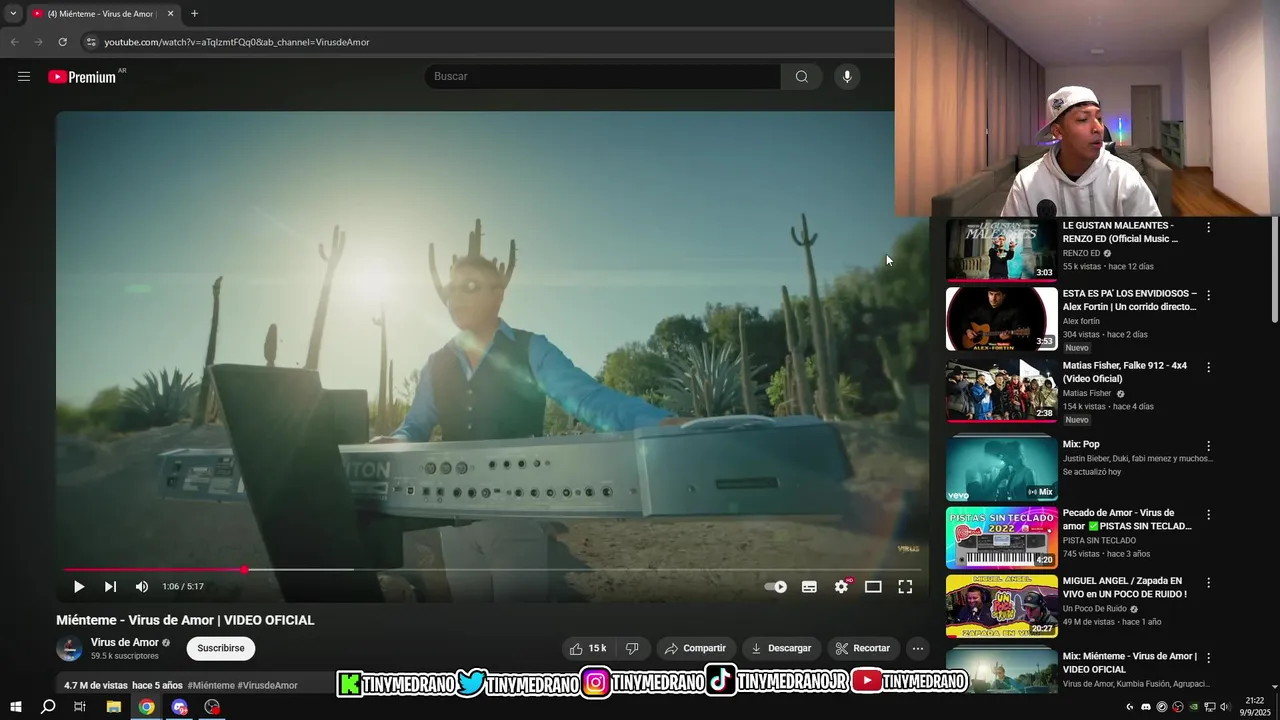Dislike the video
The width and height of the screenshot is (1280, 720).
click(632, 648)
